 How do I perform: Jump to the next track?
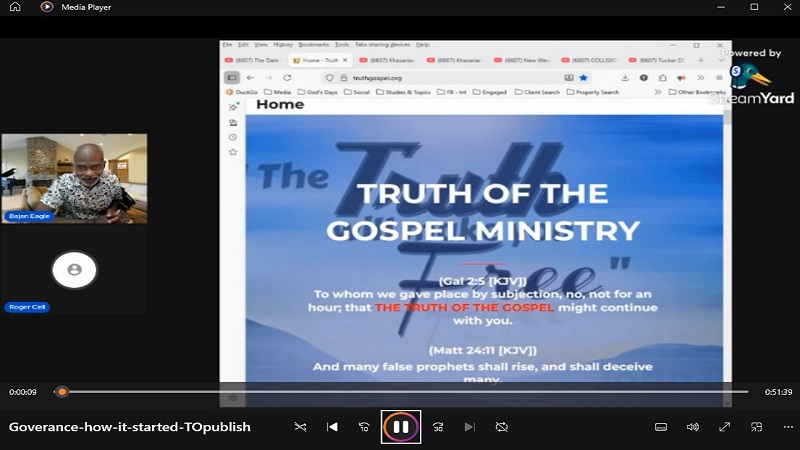[469, 427]
